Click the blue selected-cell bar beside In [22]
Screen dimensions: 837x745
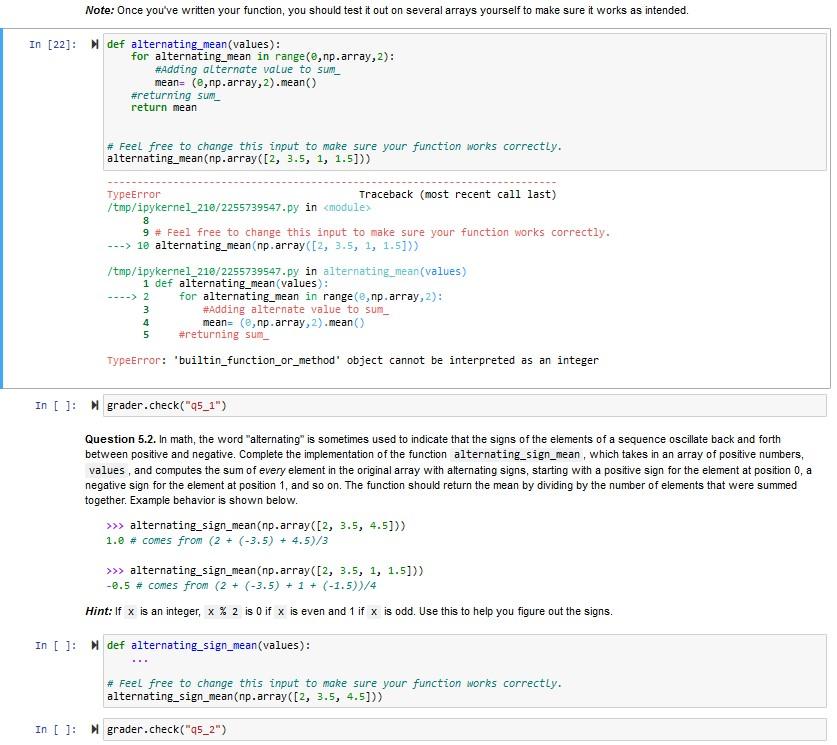[x=2, y=208]
